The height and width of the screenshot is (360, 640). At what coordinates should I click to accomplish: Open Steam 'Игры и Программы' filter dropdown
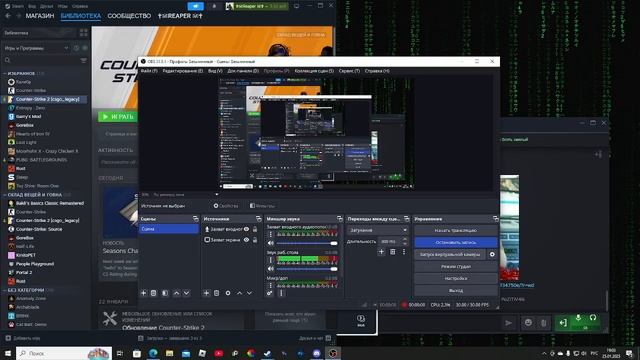click(37, 48)
